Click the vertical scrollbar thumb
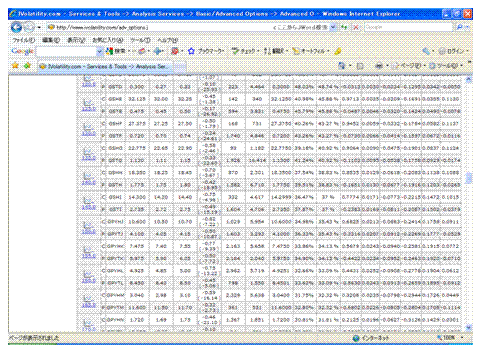The image size is (480, 360). [468, 178]
